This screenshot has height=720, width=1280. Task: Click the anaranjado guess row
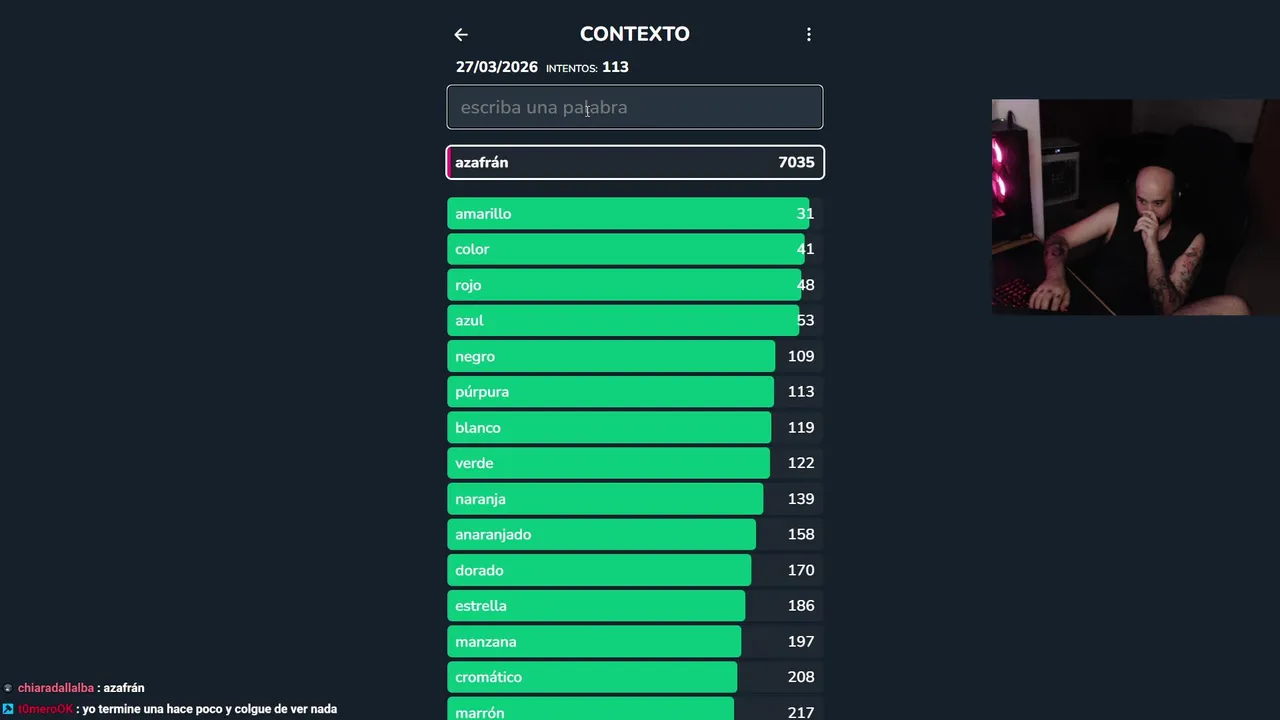click(634, 535)
